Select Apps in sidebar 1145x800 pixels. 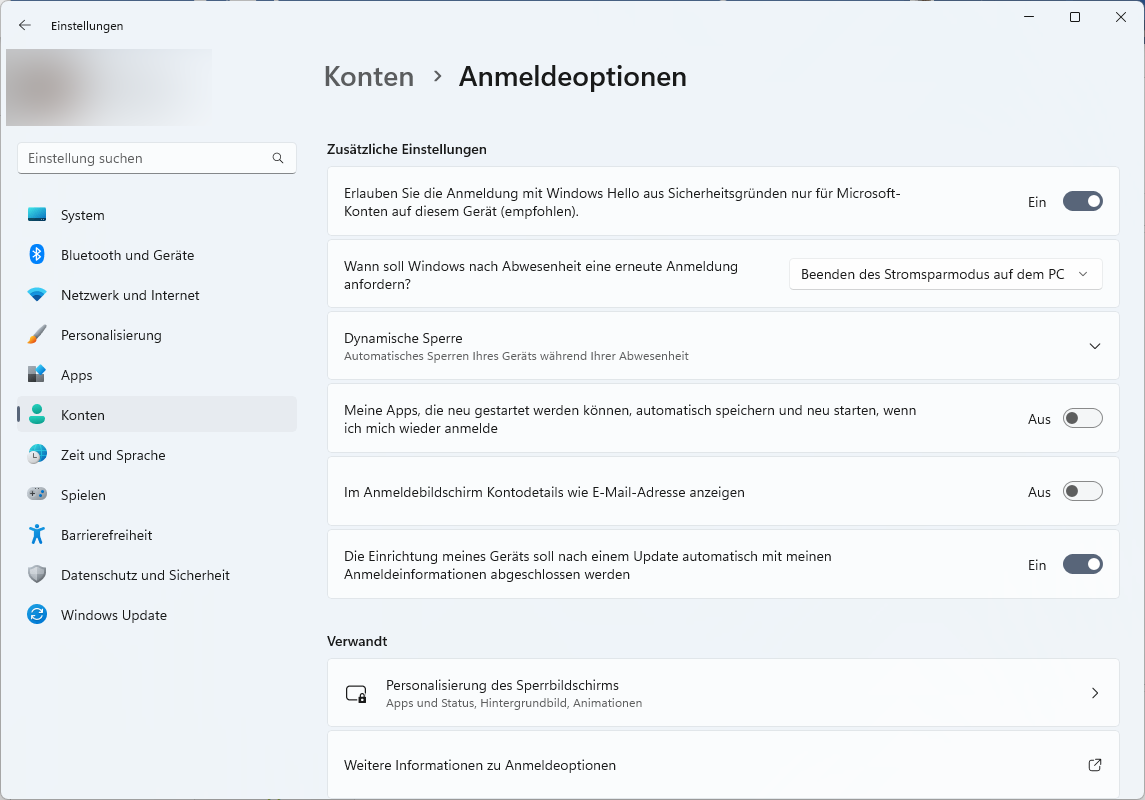(x=157, y=374)
